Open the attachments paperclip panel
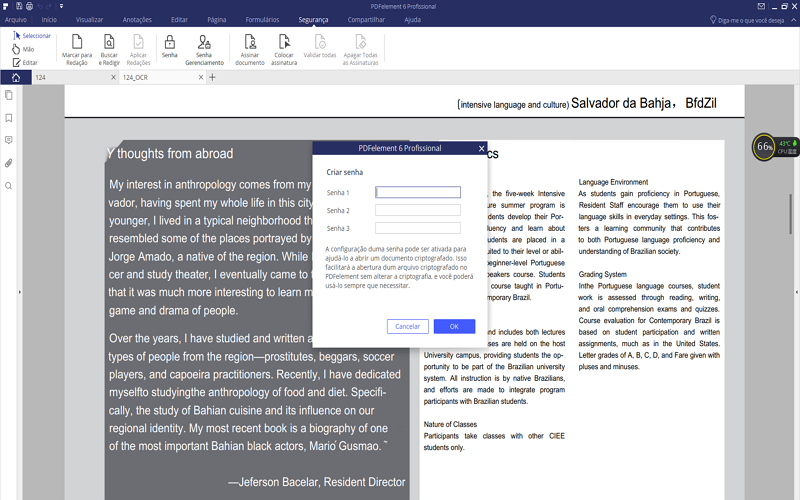 coord(9,162)
